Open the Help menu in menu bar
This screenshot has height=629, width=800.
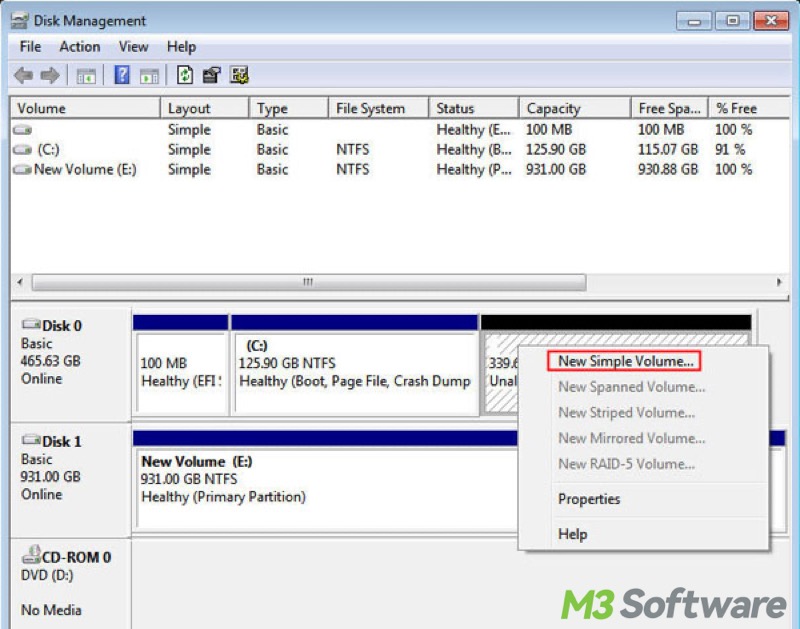[181, 47]
